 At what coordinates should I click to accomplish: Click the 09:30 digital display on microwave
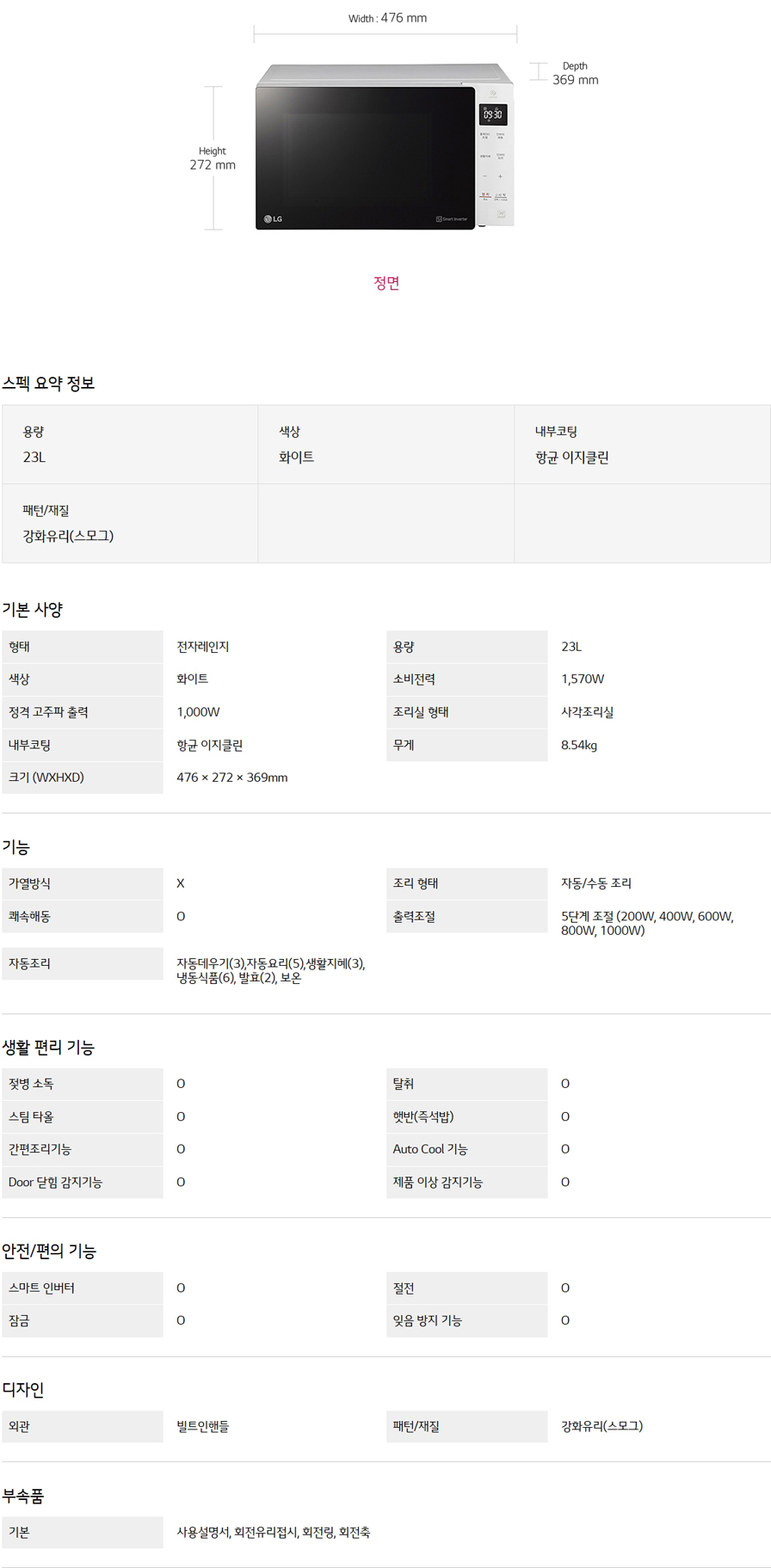[x=493, y=114]
